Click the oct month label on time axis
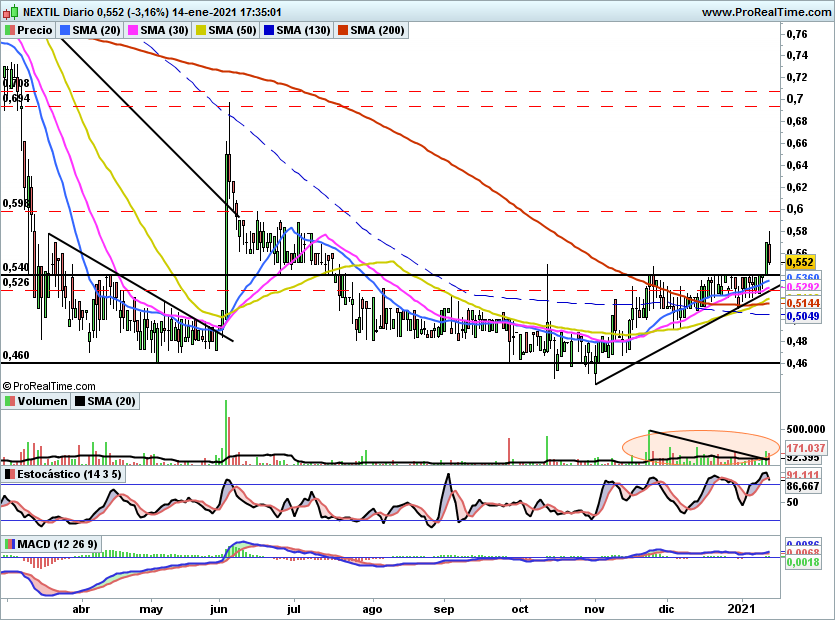This screenshot has width=835, height=620. (x=520, y=609)
